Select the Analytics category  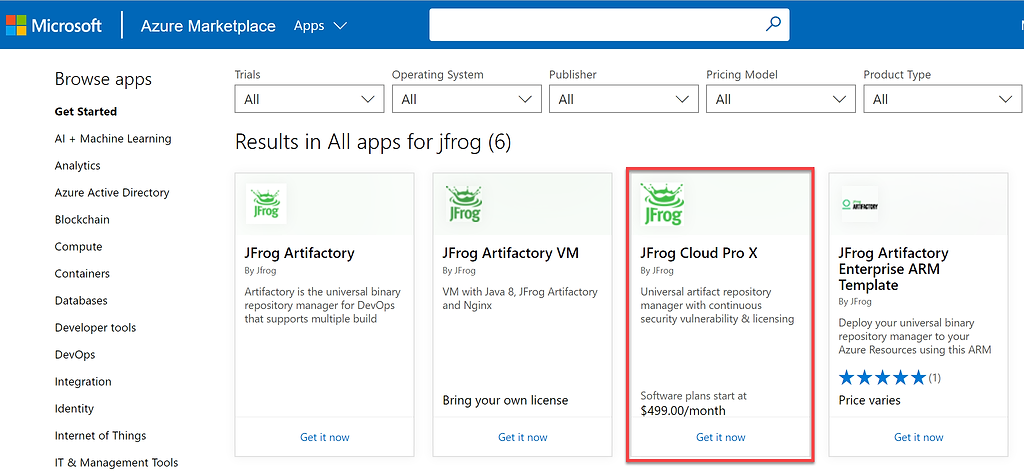pos(78,165)
